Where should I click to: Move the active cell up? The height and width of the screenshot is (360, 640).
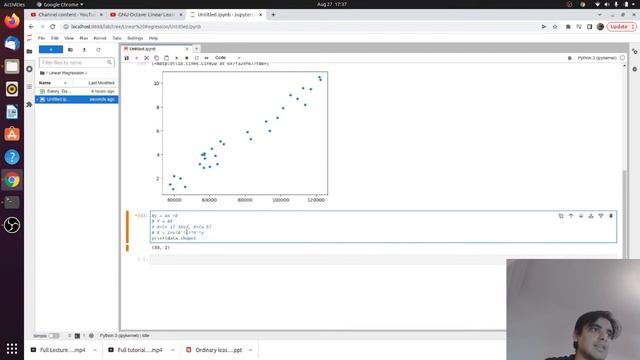point(571,216)
